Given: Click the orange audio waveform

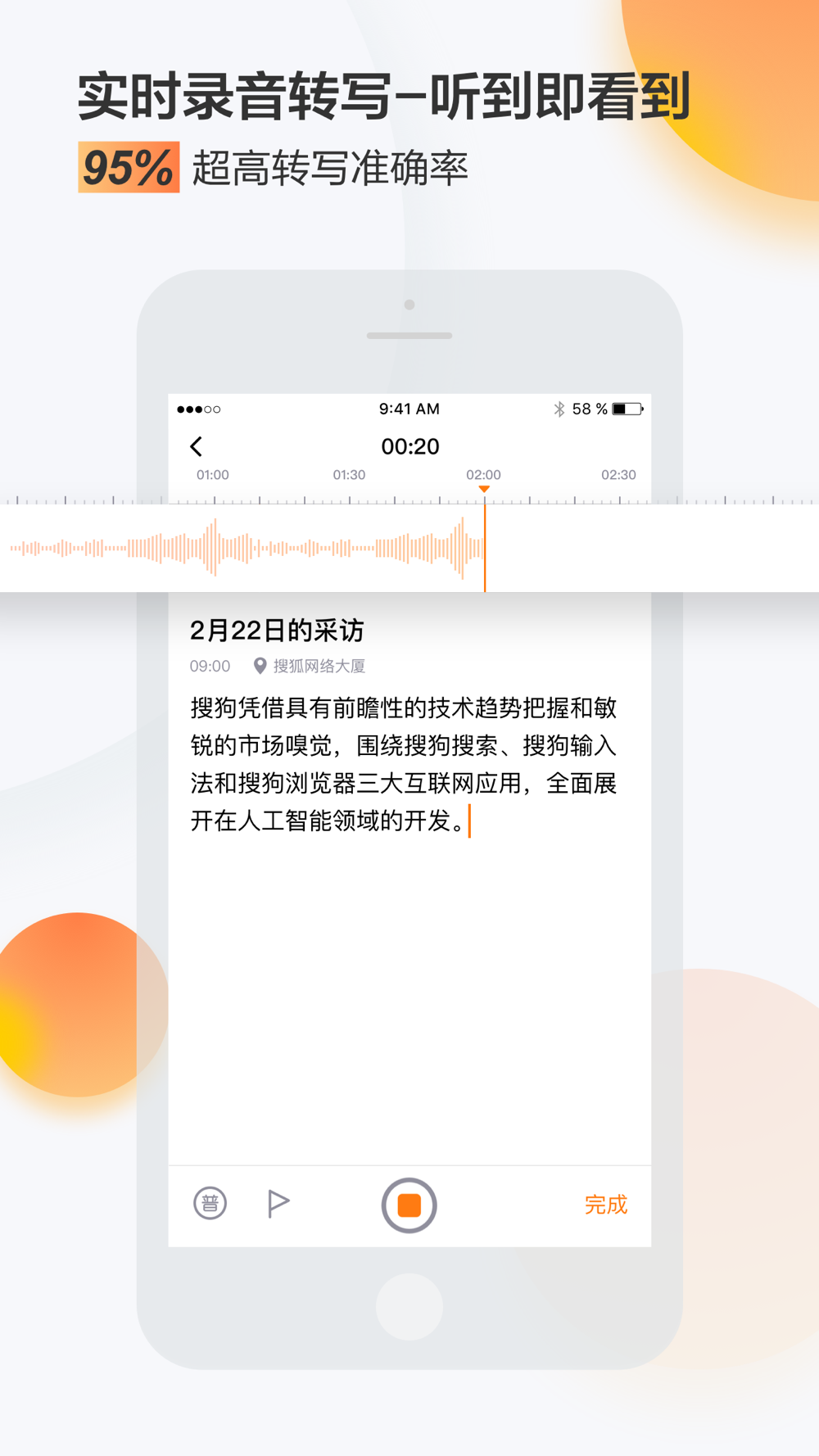Looking at the screenshot, I should pyautogui.click(x=247, y=548).
